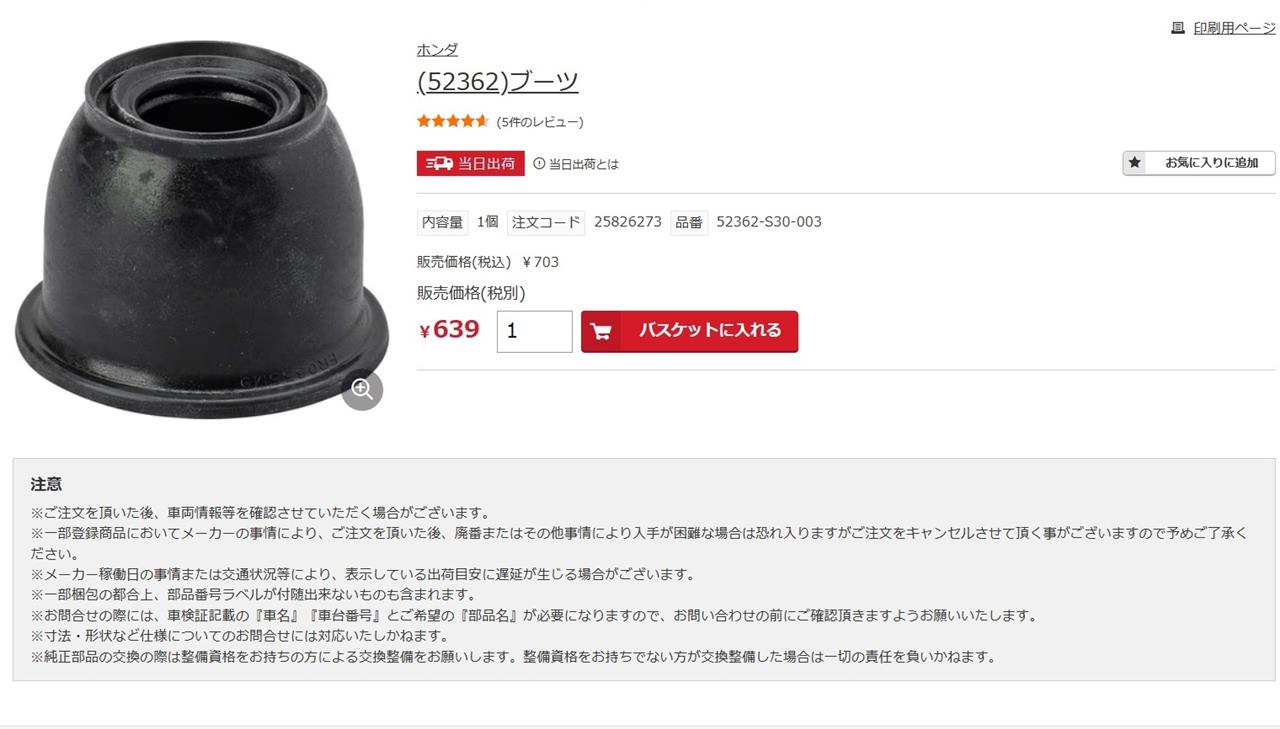
Task: Click the info circle icon before 当日出荷とは
Action: point(539,163)
